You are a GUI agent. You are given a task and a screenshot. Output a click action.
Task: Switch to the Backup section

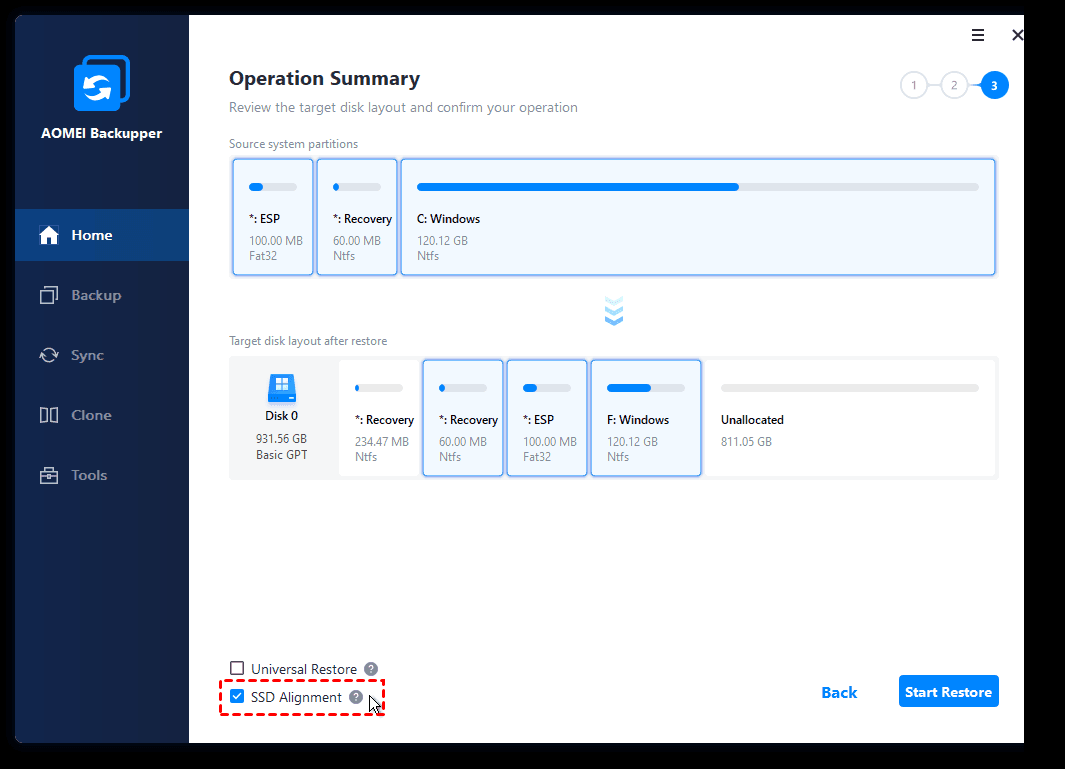[96, 295]
